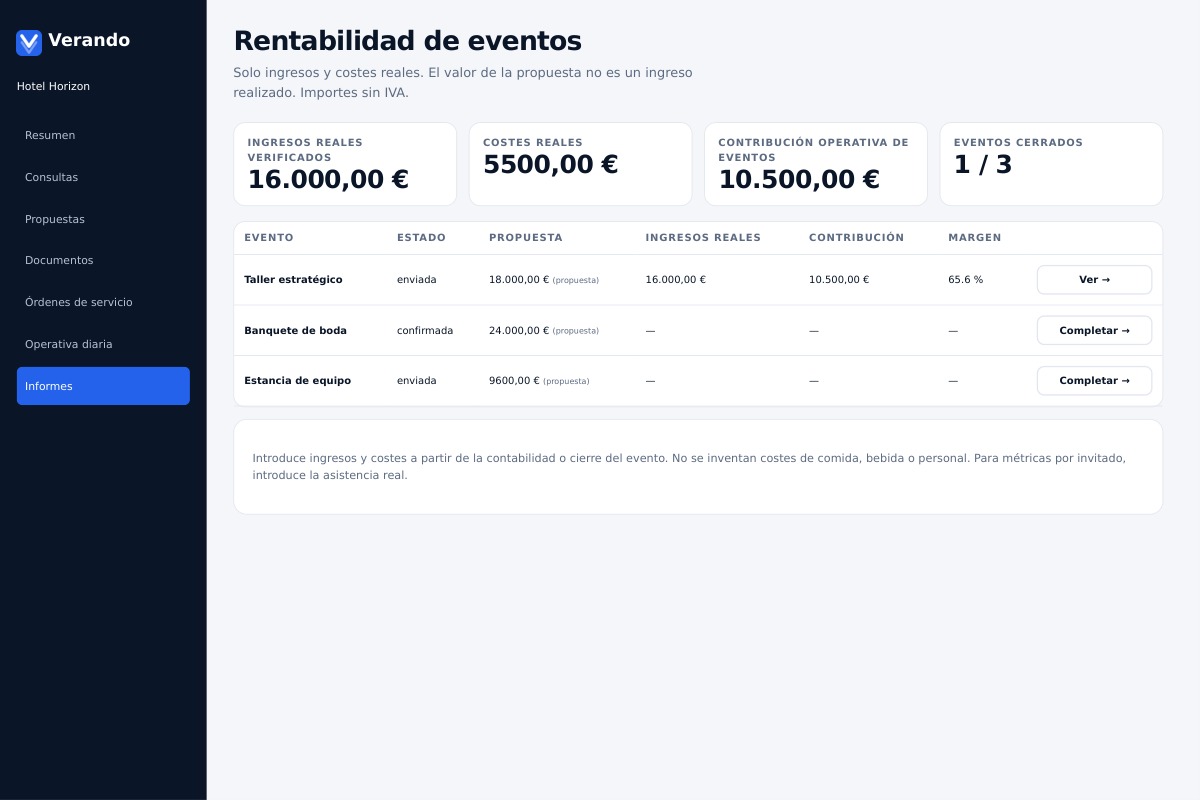Click the 5500,00 € costes reales value
The width and height of the screenshot is (1200, 800).
pyautogui.click(x=550, y=165)
